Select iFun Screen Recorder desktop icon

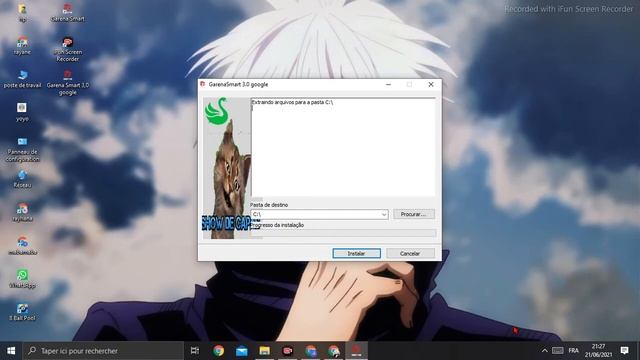(67, 49)
